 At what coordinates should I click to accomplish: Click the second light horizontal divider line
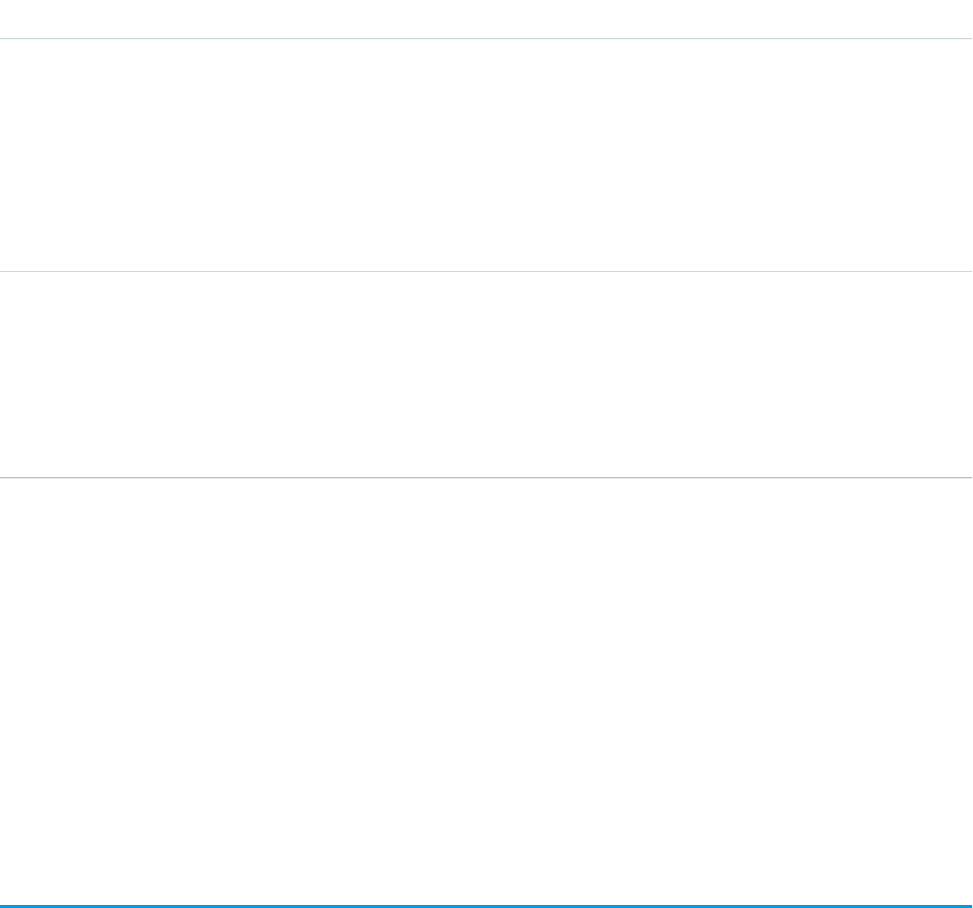click(486, 271)
